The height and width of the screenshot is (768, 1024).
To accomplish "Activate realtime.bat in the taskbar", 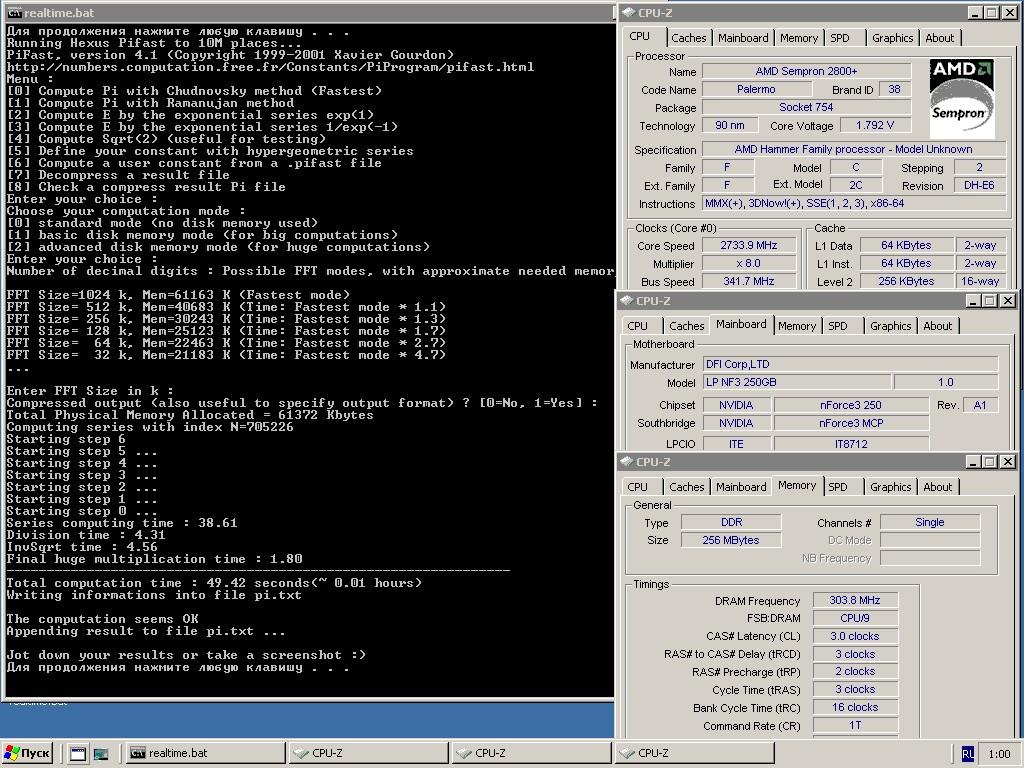I will 204,753.
